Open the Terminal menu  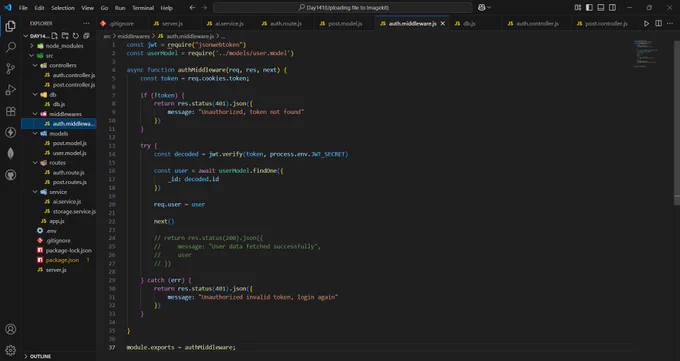point(143,7)
